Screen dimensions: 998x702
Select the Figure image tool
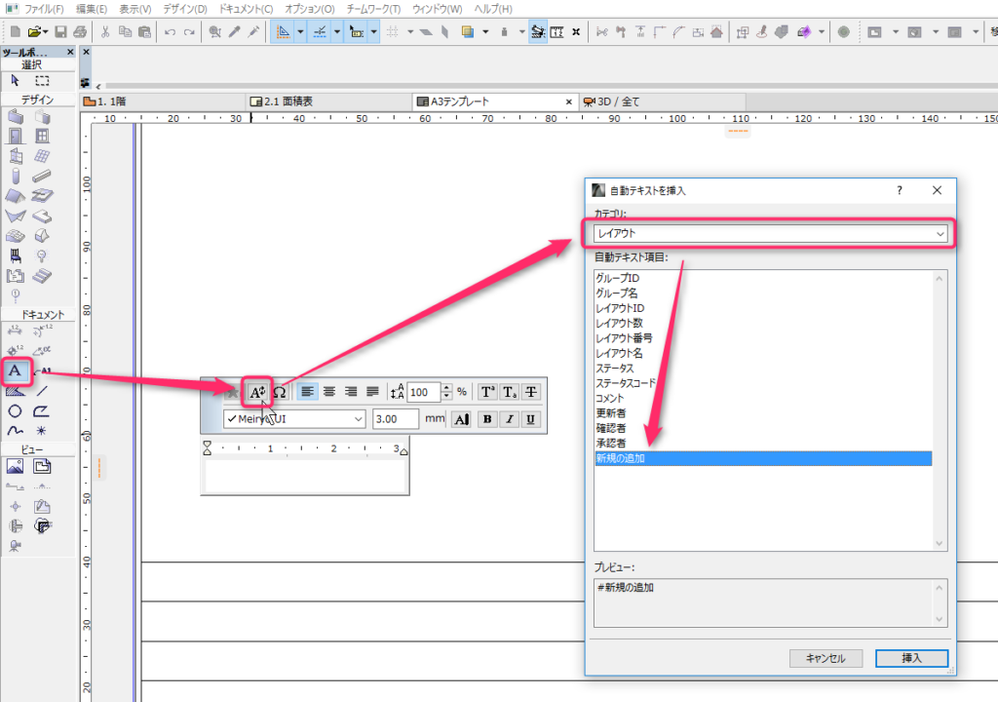click(x=15, y=467)
